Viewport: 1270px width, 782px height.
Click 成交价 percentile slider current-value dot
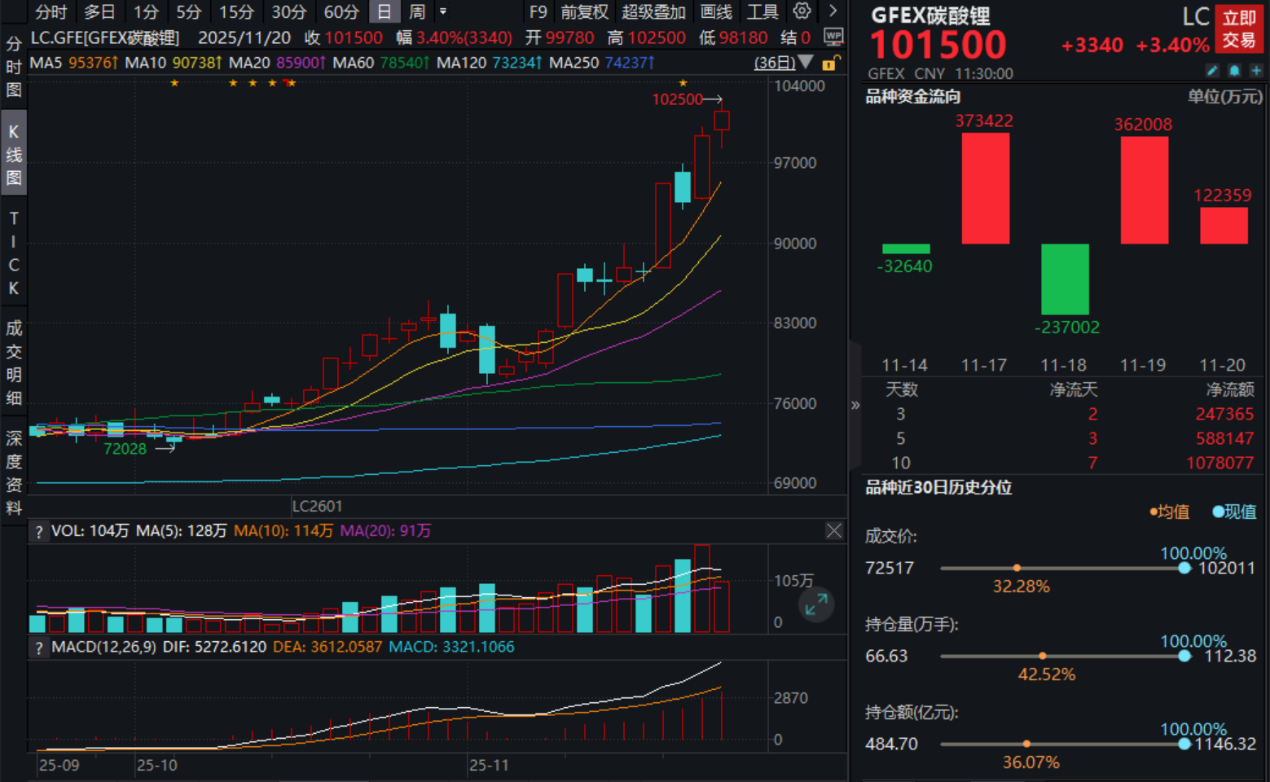[1184, 568]
